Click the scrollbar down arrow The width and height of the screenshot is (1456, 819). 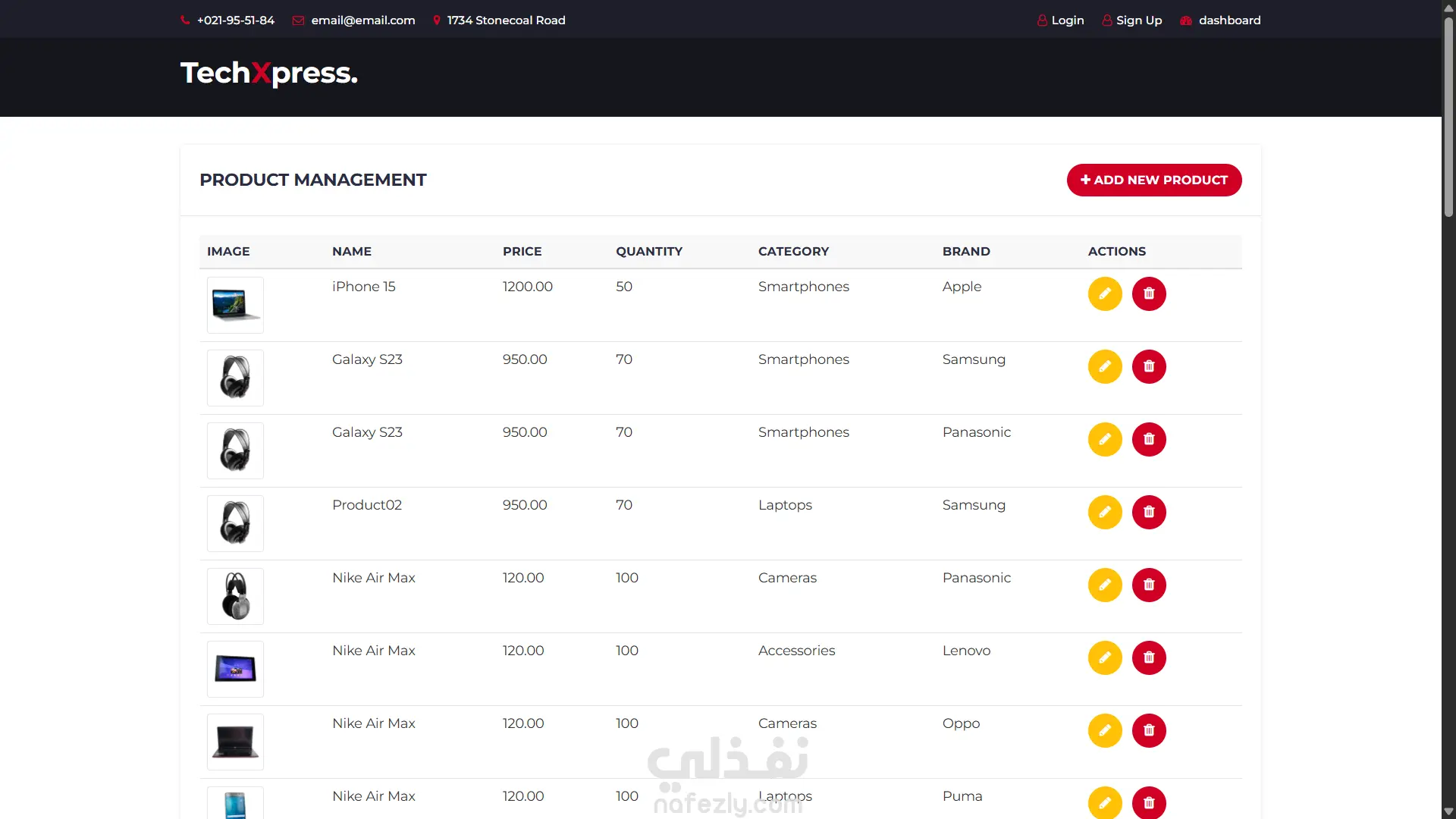click(1448, 811)
